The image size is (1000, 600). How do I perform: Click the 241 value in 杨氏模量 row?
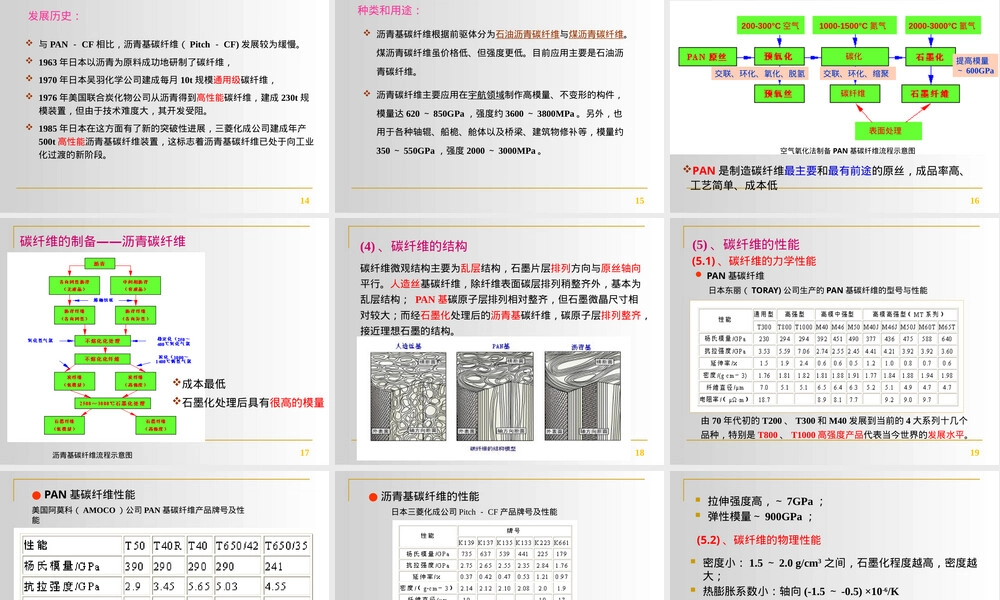[274, 566]
